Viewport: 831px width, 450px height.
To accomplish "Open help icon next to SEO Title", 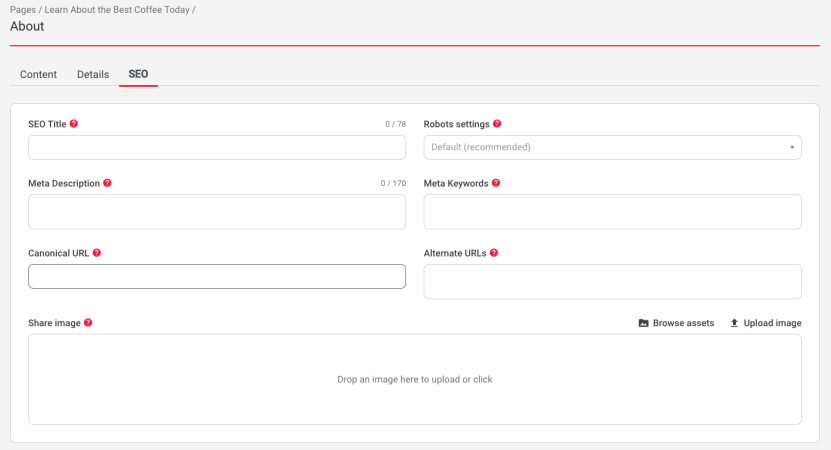I will tap(74, 123).
